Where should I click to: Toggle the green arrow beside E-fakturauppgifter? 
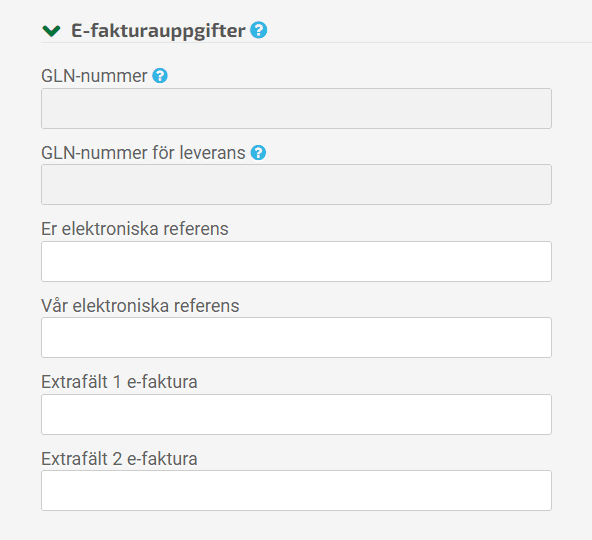pyautogui.click(x=51, y=31)
